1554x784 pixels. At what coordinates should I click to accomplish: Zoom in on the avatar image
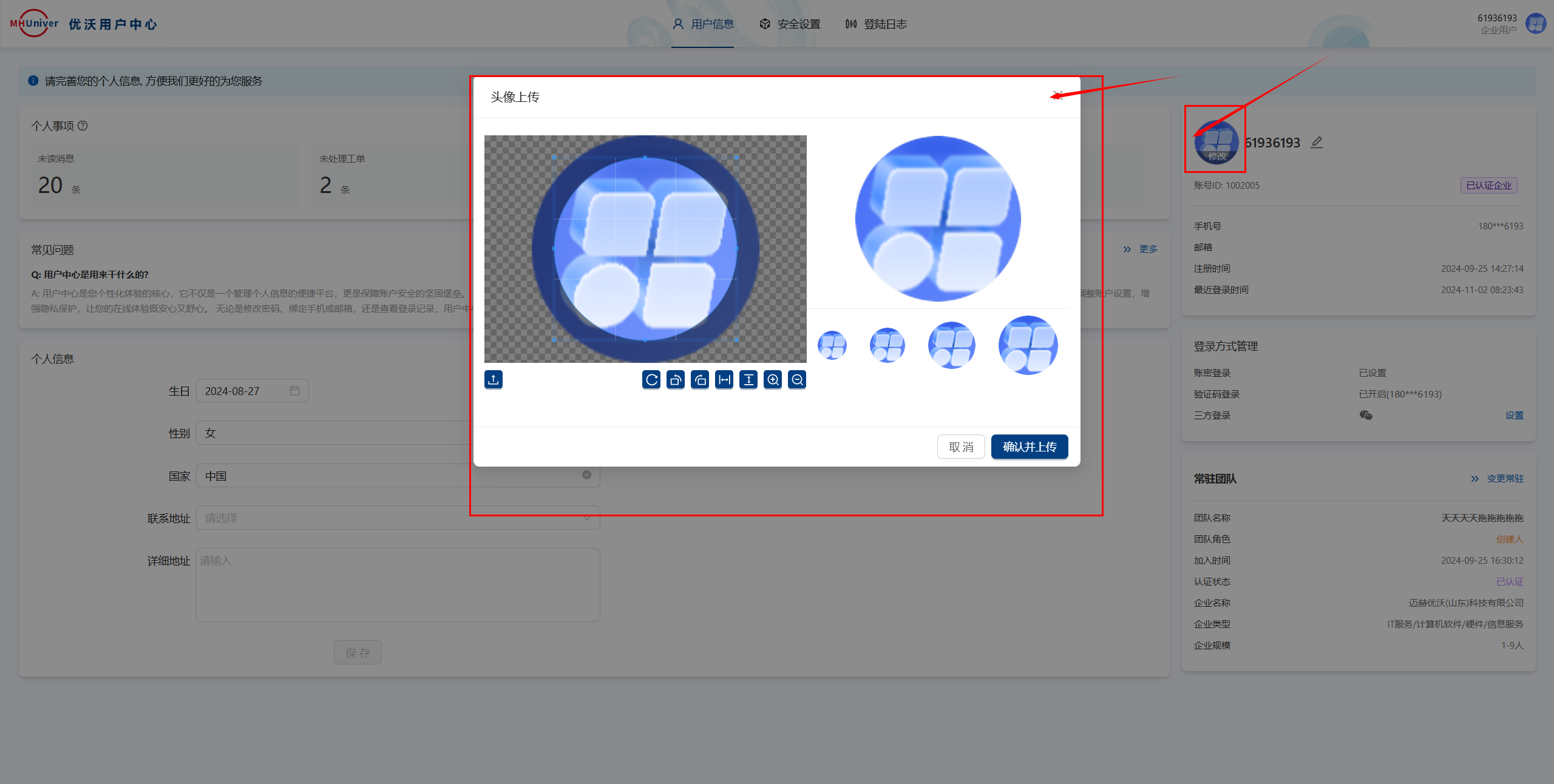[773, 380]
